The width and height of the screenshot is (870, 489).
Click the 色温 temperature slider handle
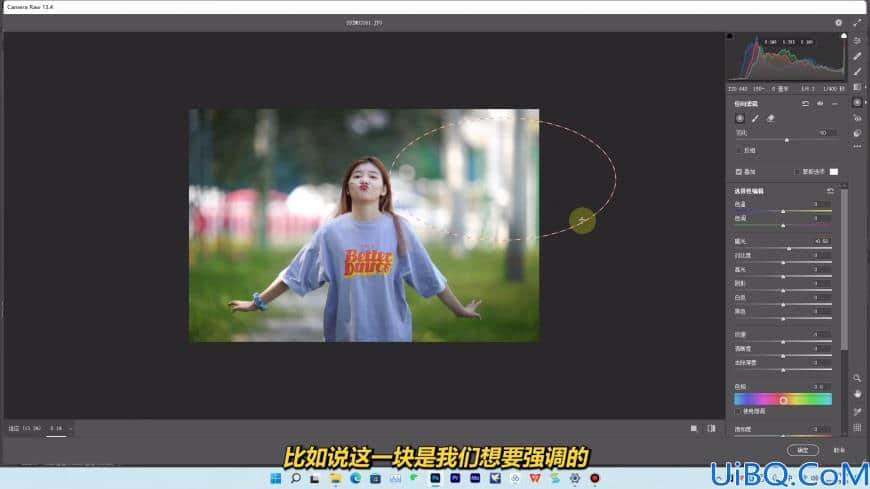pyautogui.click(x=783, y=211)
